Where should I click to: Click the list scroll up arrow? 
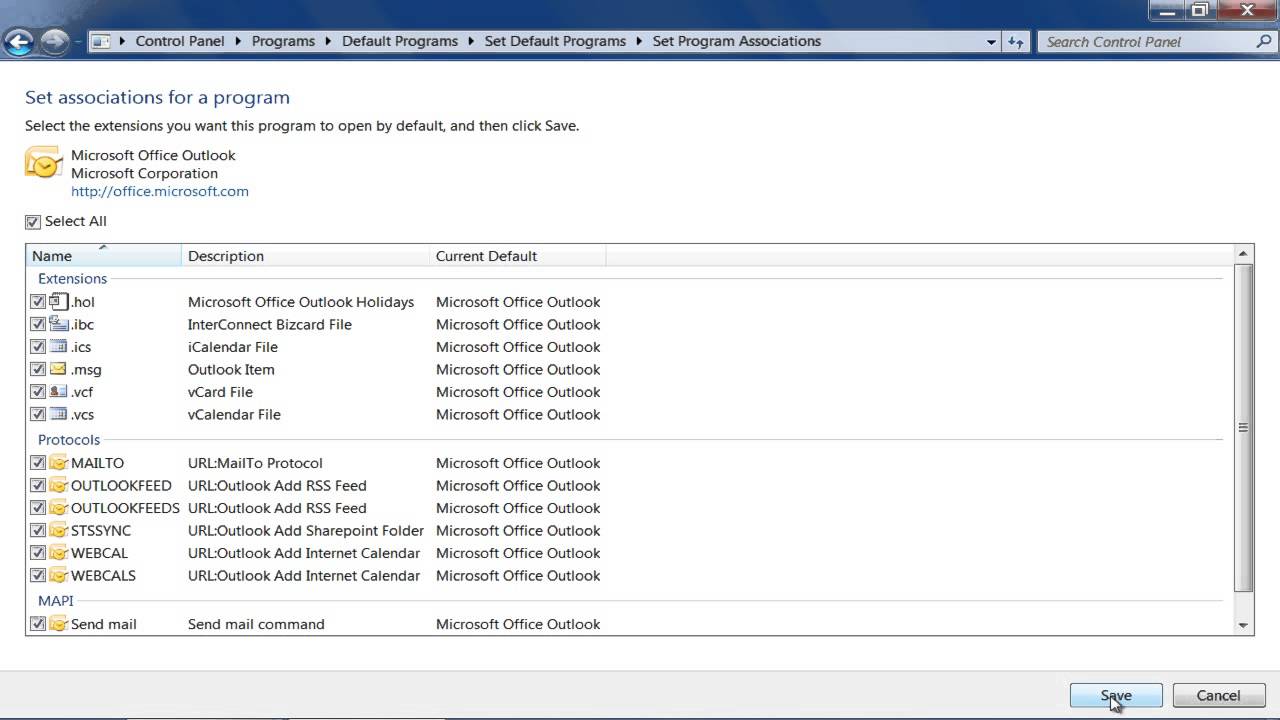1244,254
